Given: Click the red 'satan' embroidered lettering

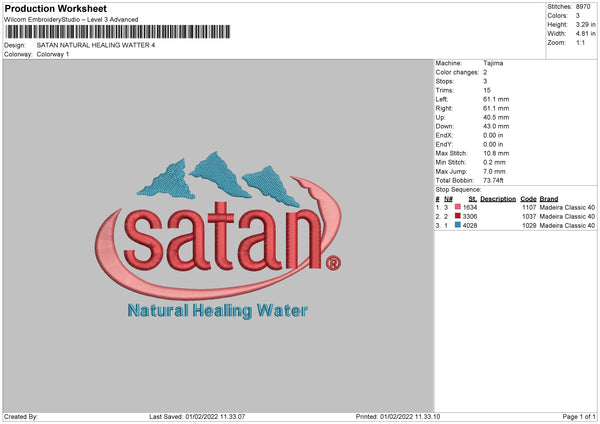Looking at the screenshot, I should [225, 238].
